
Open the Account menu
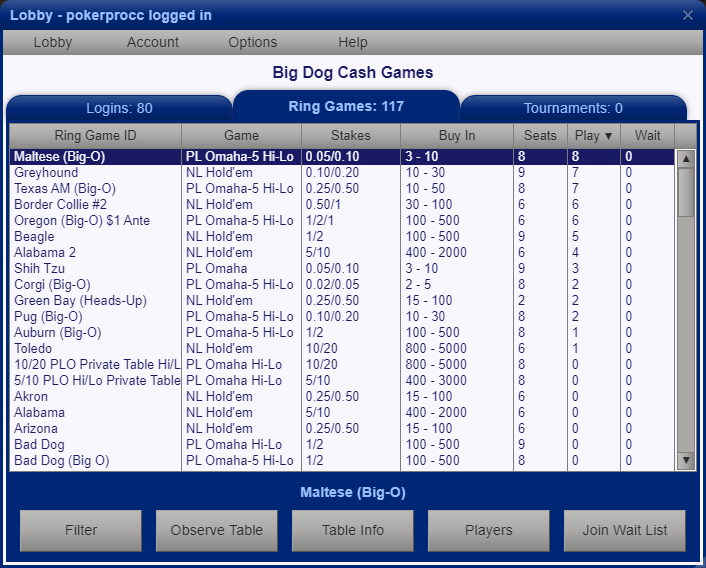153,42
